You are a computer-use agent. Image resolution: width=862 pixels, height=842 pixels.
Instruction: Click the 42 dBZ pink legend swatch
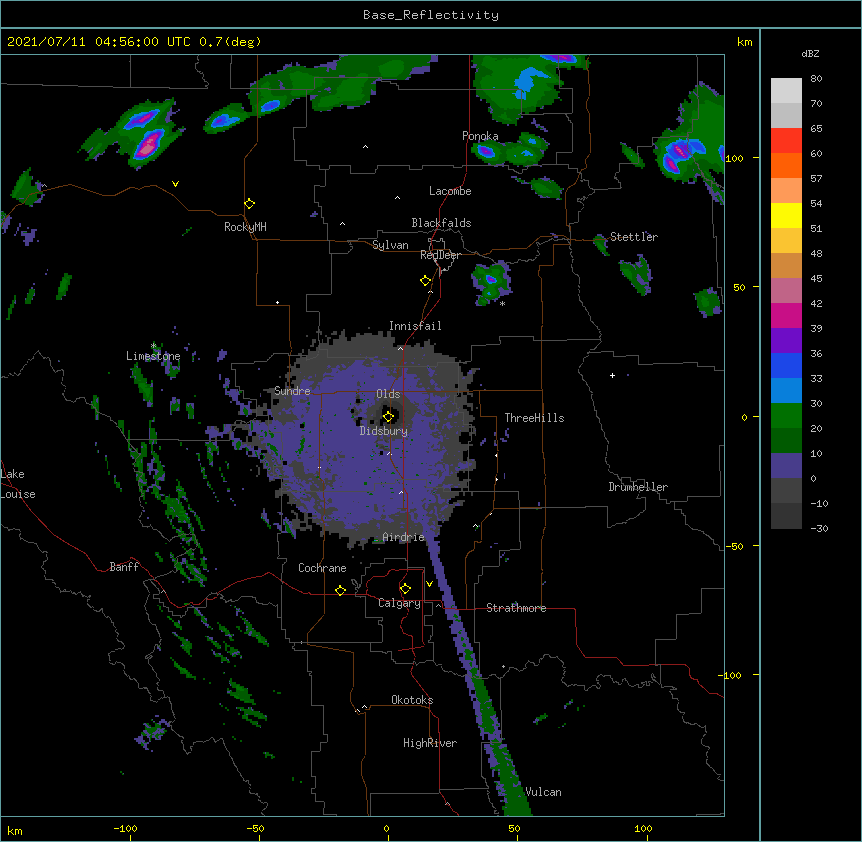pos(786,315)
